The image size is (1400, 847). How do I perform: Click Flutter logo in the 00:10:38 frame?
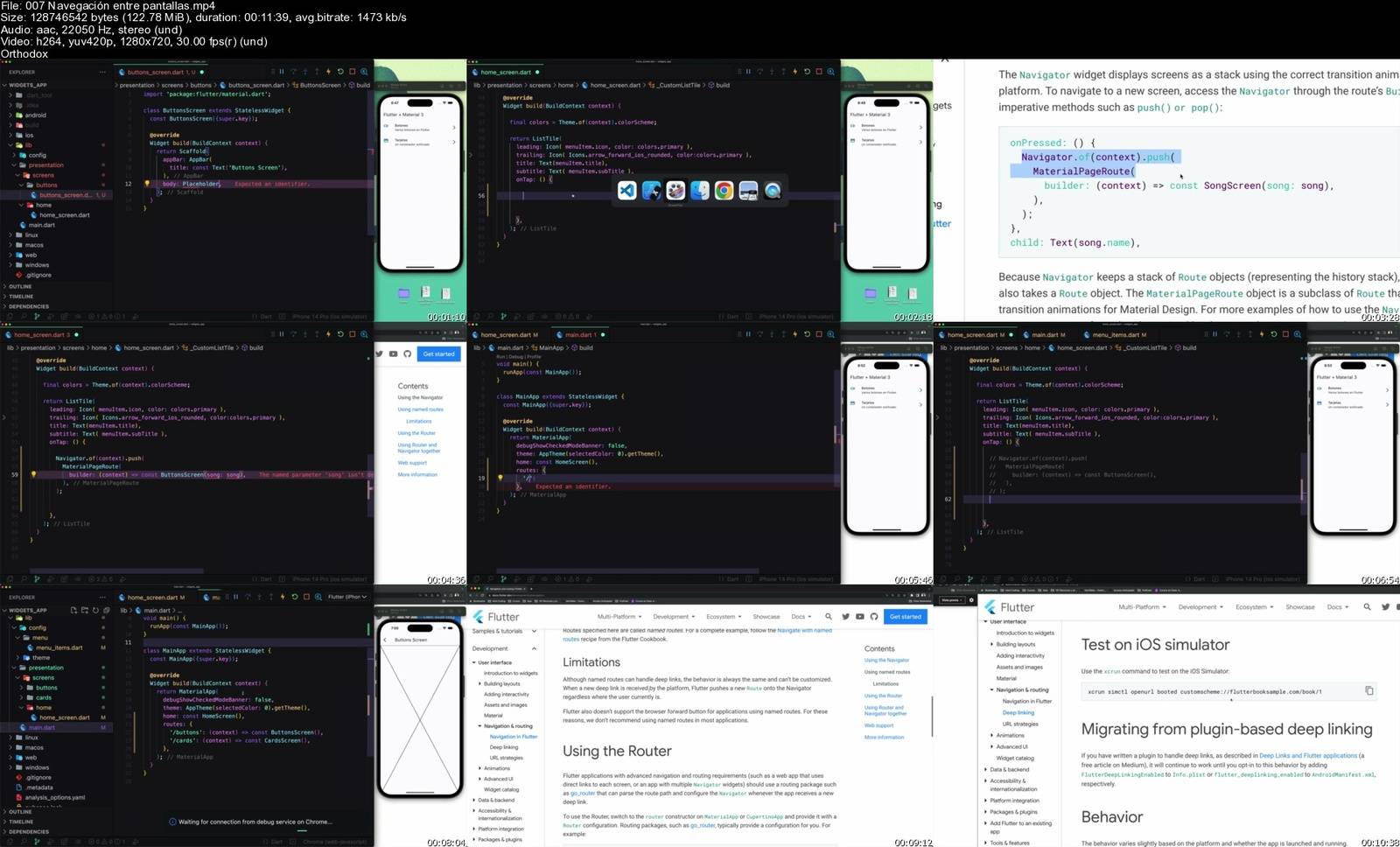click(x=1009, y=607)
